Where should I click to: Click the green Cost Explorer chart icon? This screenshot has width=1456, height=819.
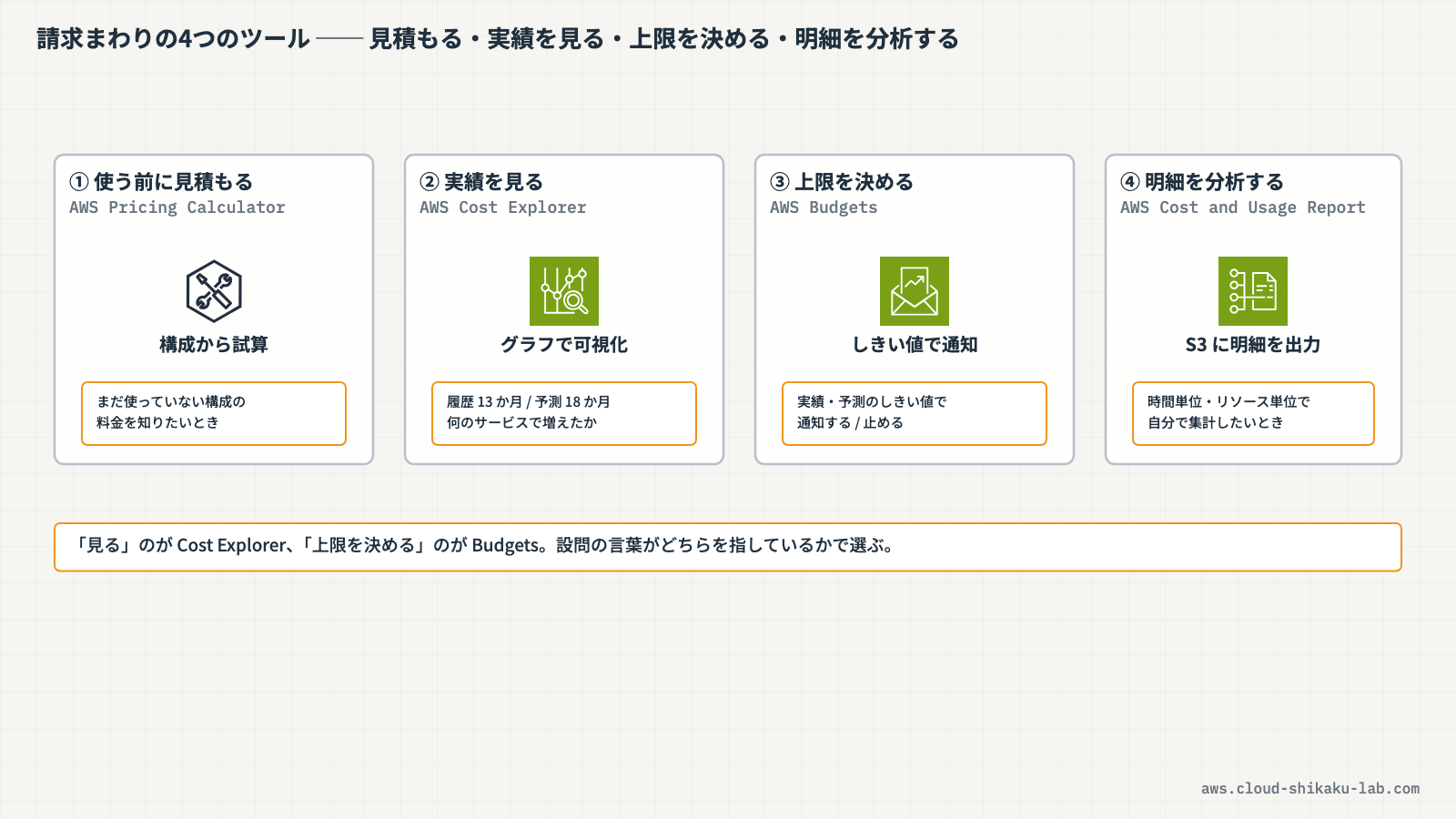tap(564, 291)
